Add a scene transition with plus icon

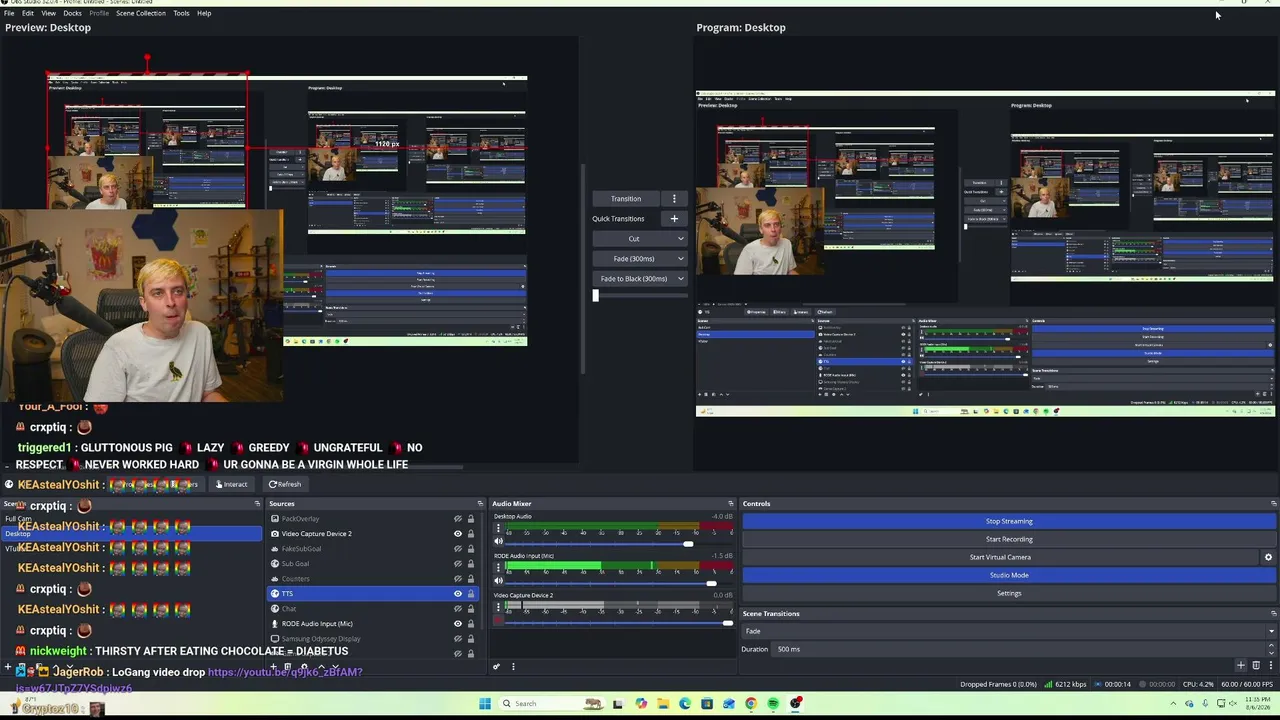point(1241,665)
